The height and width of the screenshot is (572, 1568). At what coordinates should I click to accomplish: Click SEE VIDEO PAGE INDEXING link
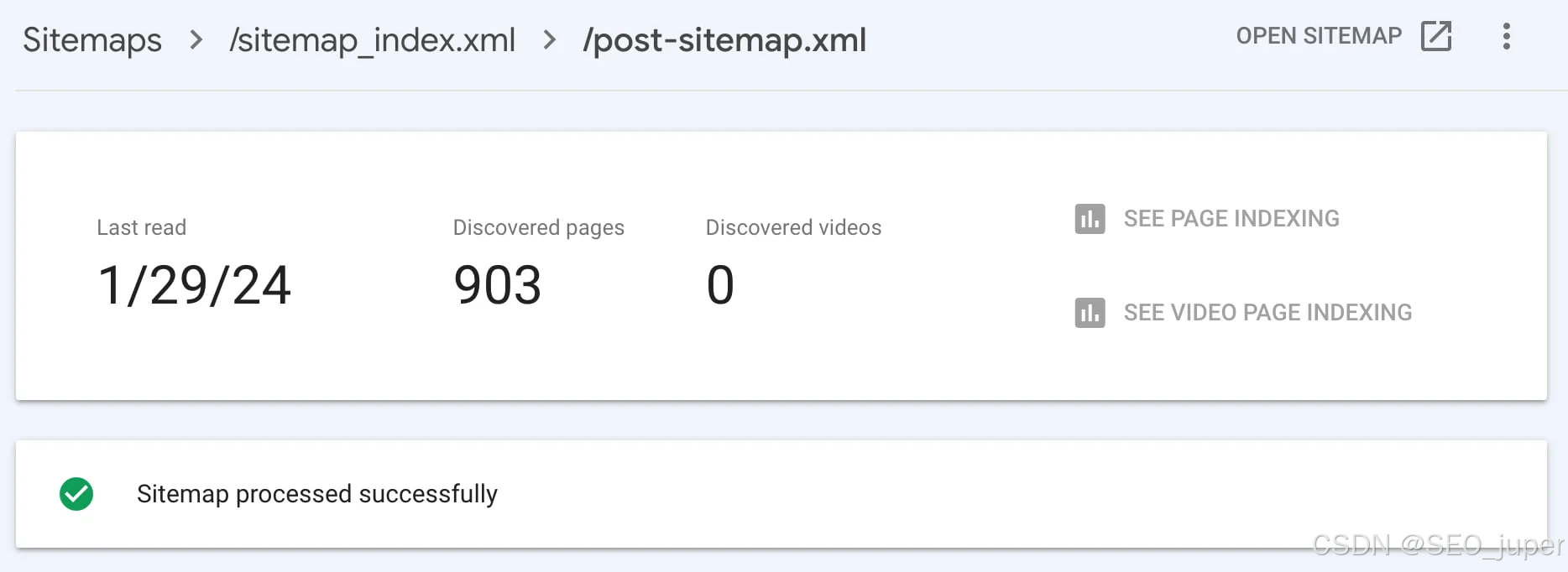pos(1267,313)
